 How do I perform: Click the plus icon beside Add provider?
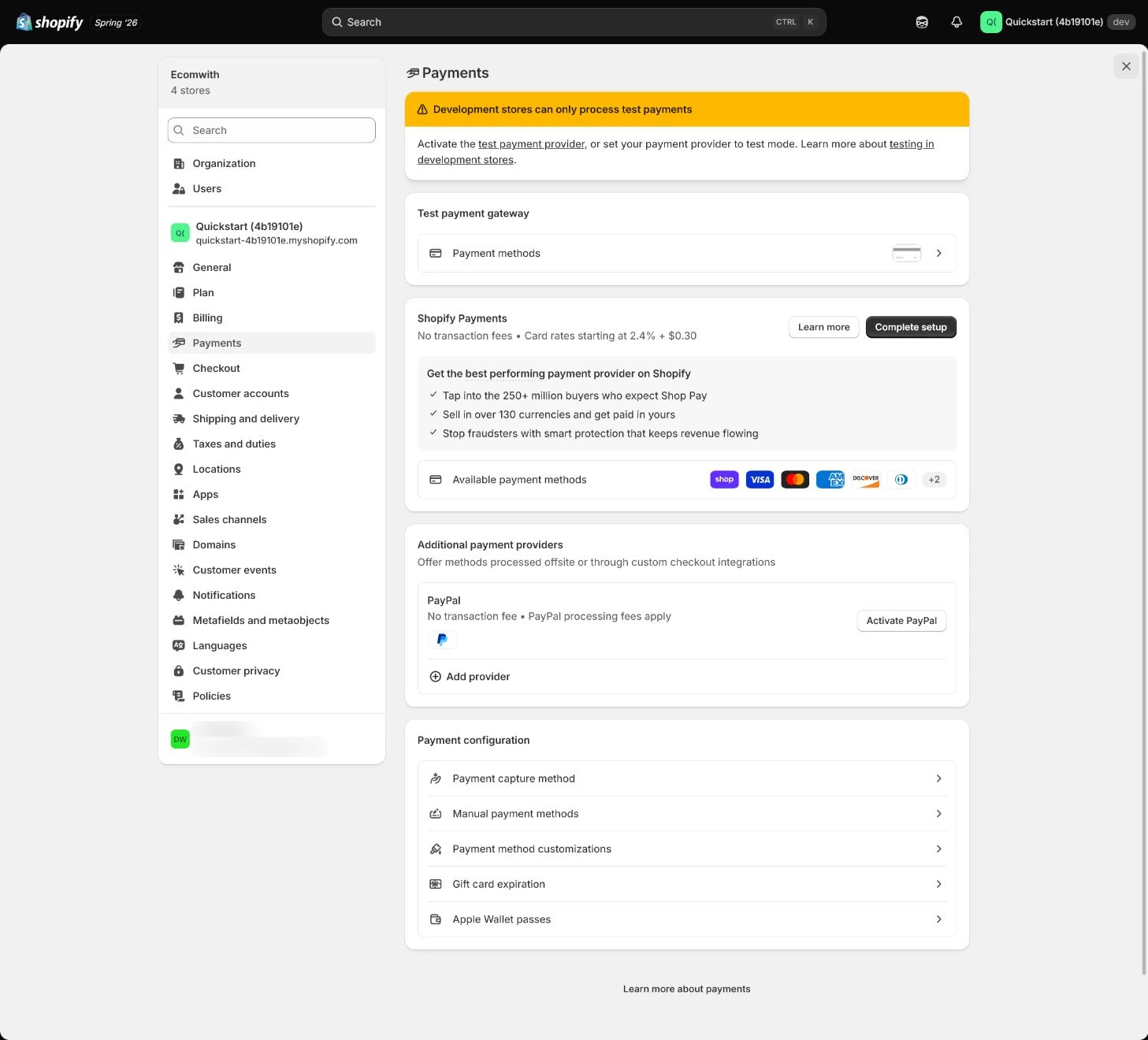coord(435,677)
